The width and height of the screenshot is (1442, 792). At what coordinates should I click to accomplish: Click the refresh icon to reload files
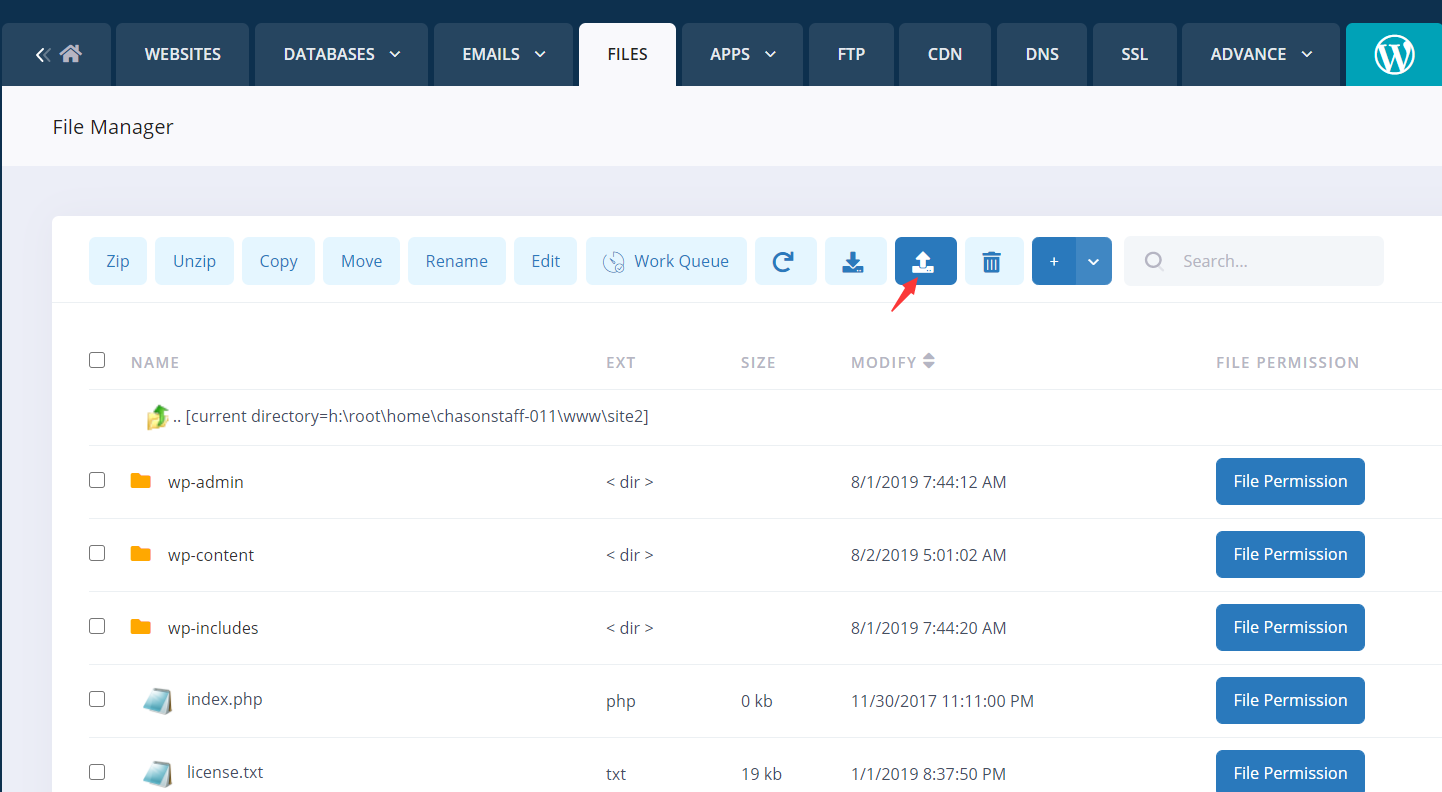click(x=786, y=261)
